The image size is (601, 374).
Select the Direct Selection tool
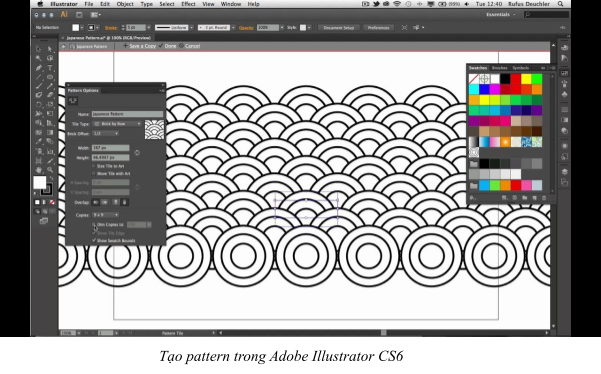[50, 49]
